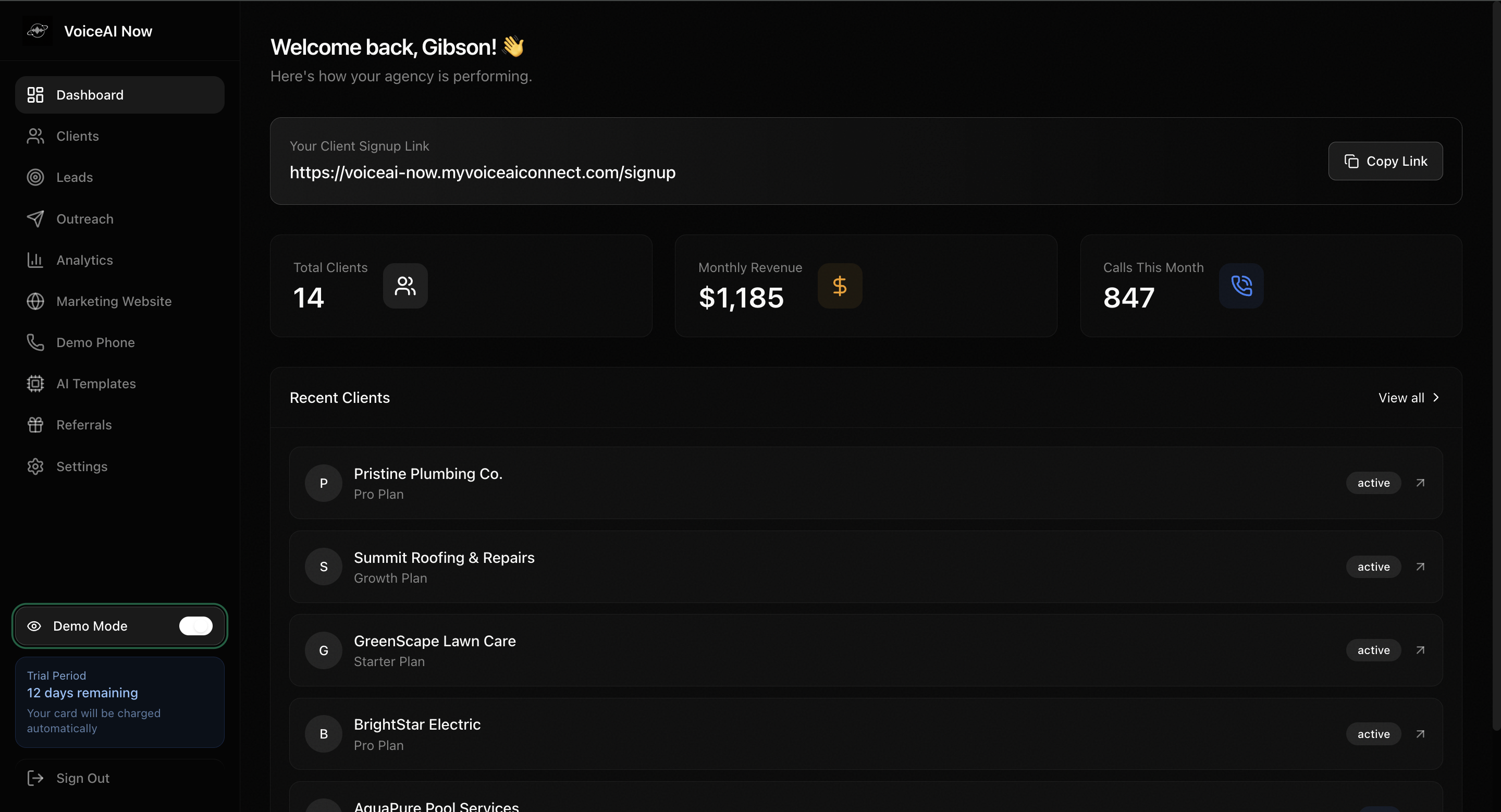Viewport: 1501px width, 812px height.
Task: Open Analytics from the bar chart icon
Action: tap(35, 260)
